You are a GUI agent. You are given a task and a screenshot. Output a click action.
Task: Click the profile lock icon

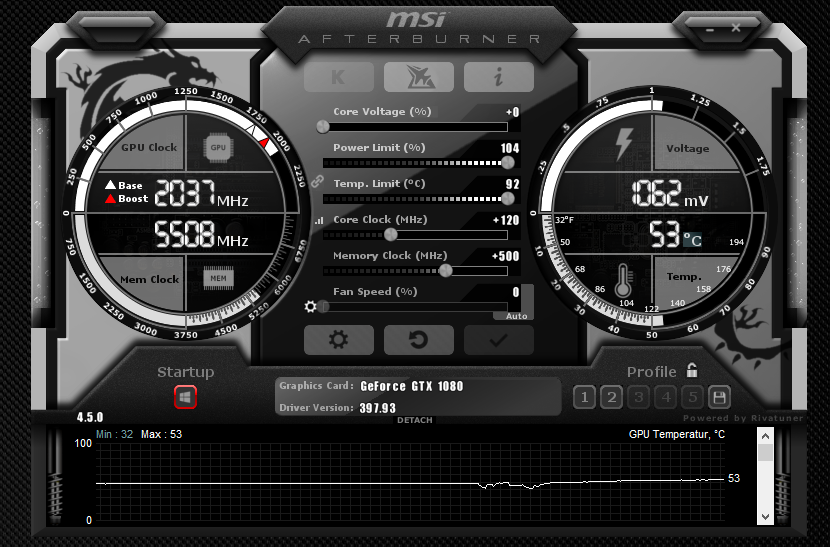[692, 370]
